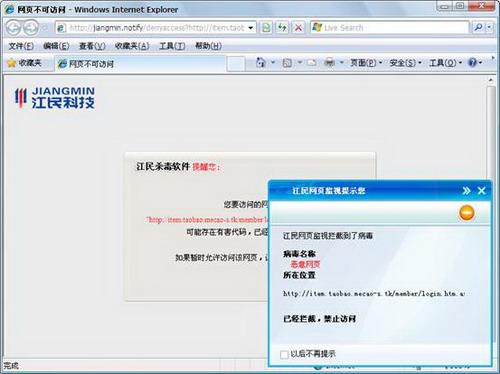Click the green Refresh icon
Image resolution: width=500 pixels, height=374 pixels.
[x=282, y=28]
